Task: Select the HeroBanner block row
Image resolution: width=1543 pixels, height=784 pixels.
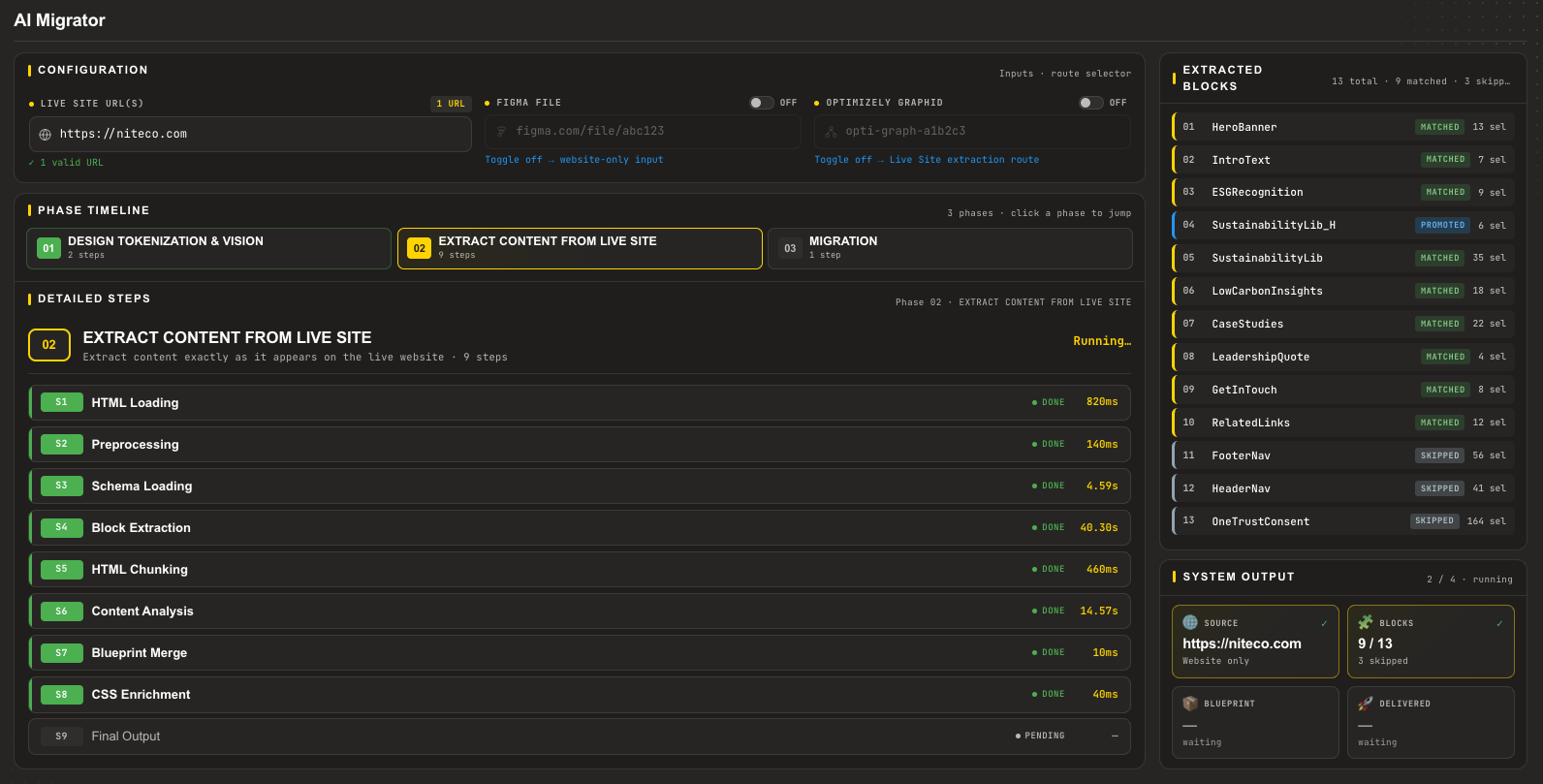Action: pos(1343,127)
